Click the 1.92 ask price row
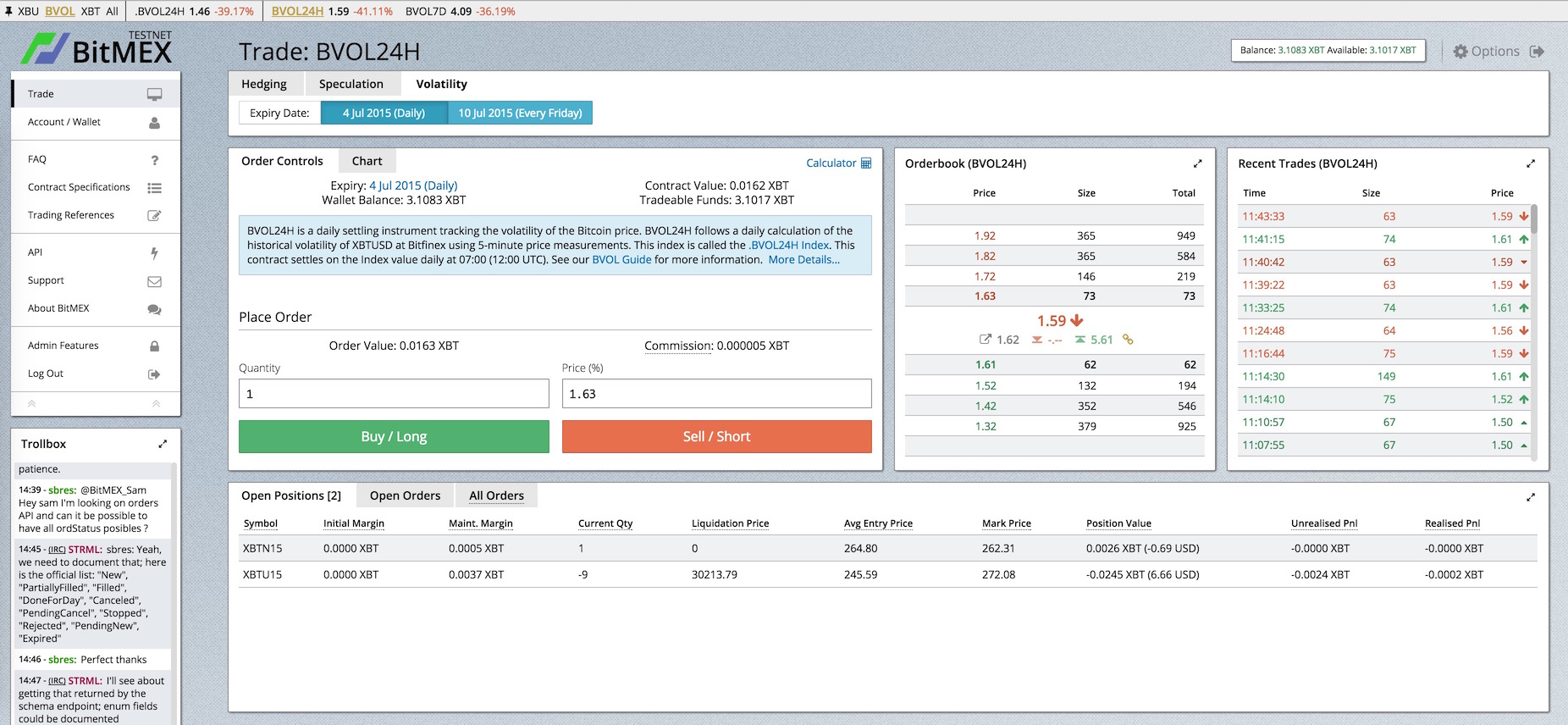 tap(1054, 235)
